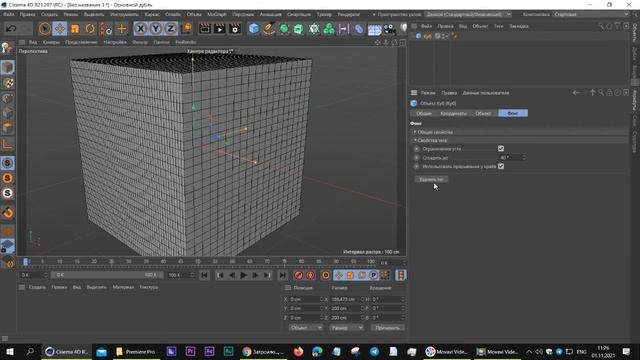The image size is (640, 360).
Task: Open the deformer Bend icon
Action: coord(359,29)
